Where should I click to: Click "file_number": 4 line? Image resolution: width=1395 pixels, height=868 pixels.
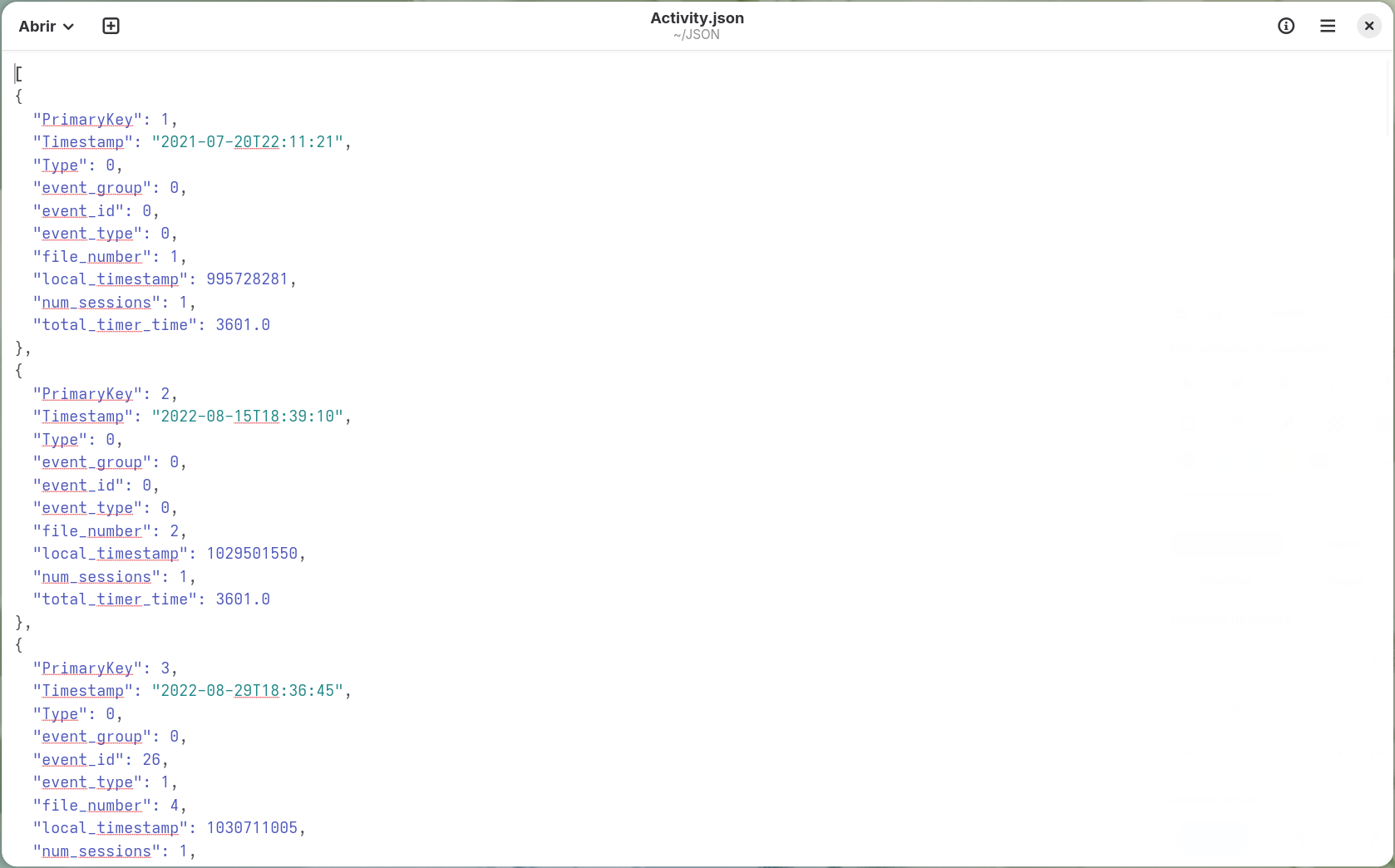110,806
